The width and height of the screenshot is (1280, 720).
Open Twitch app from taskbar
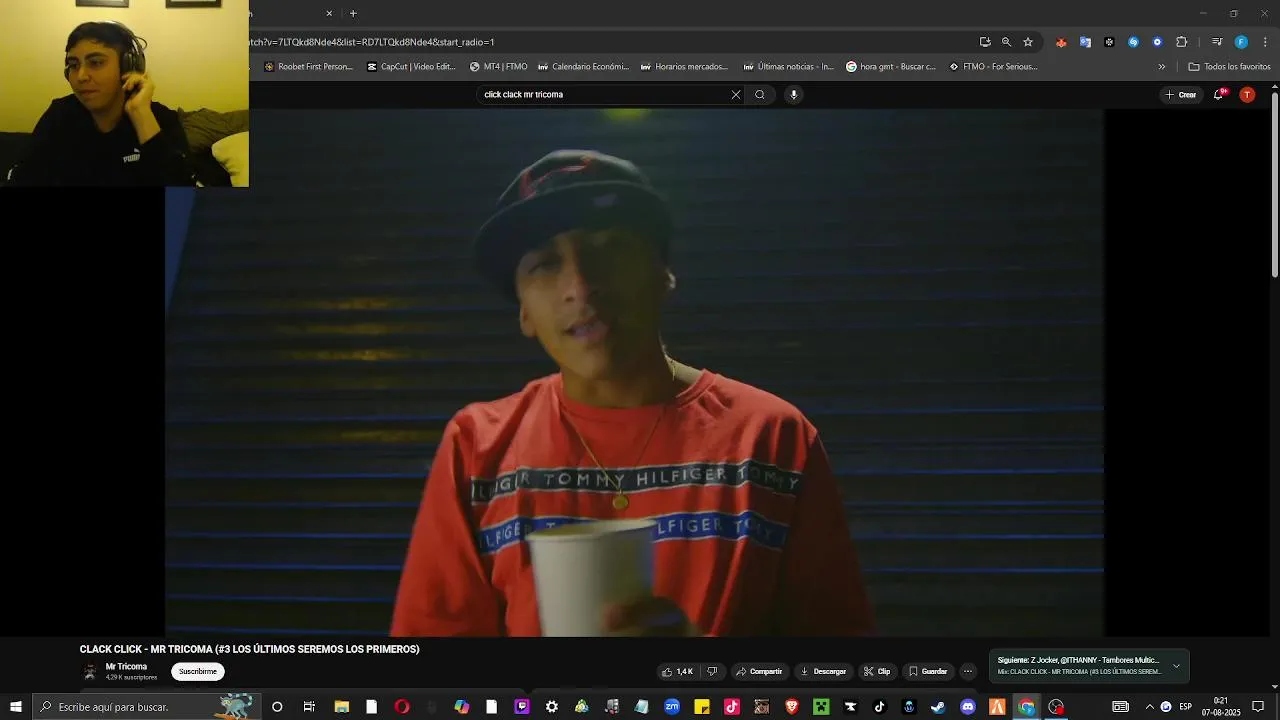pos(522,707)
